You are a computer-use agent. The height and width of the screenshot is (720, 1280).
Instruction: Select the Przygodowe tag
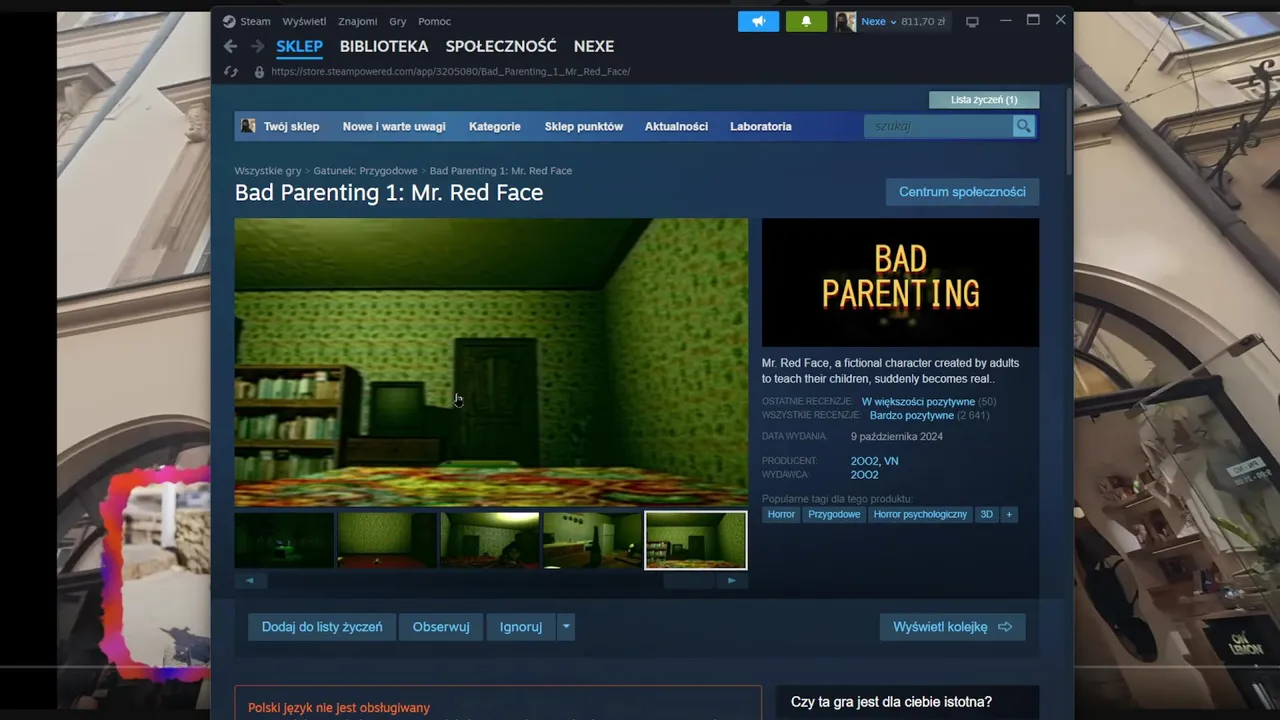[834, 514]
